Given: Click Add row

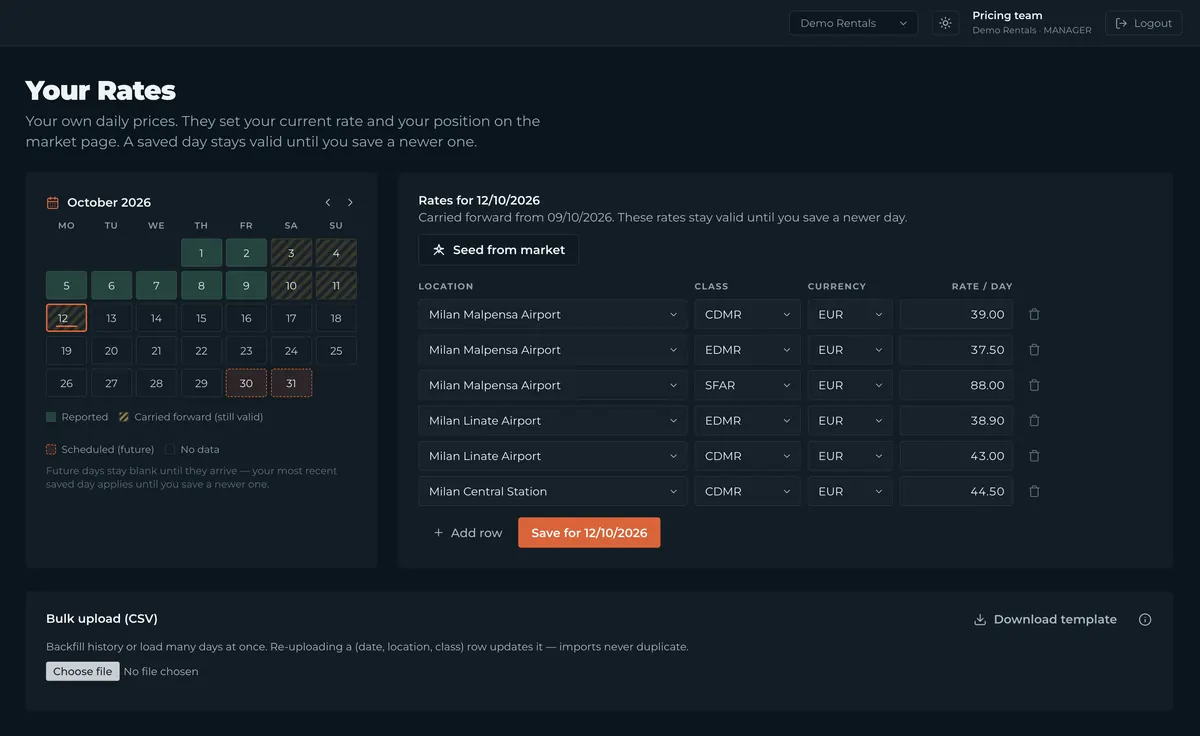Looking at the screenshot, I should click(467, 533).
